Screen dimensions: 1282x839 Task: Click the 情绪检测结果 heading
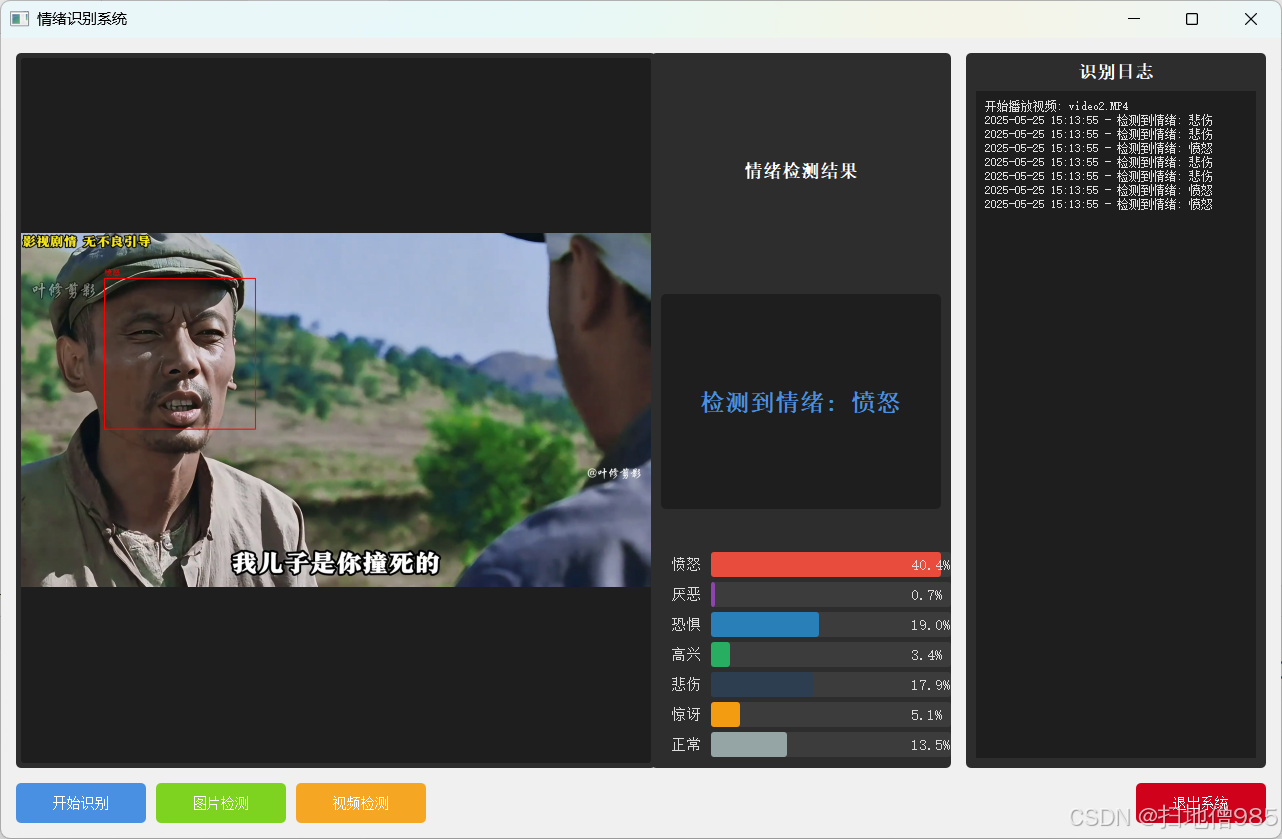tap(801, 171)
